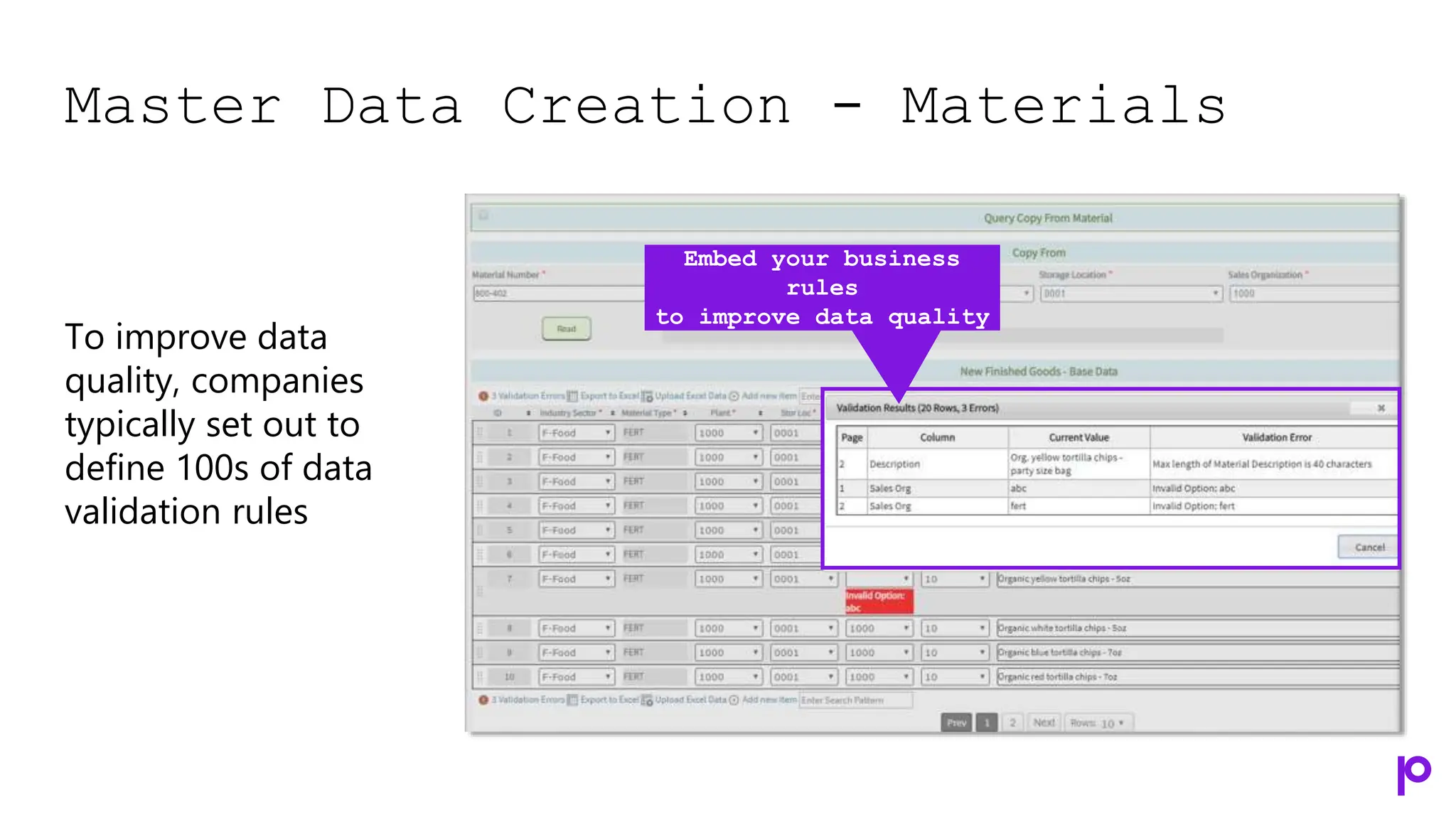Open the Storage Location 0001 dropdown under Copy From

(x=1131, y=294)
